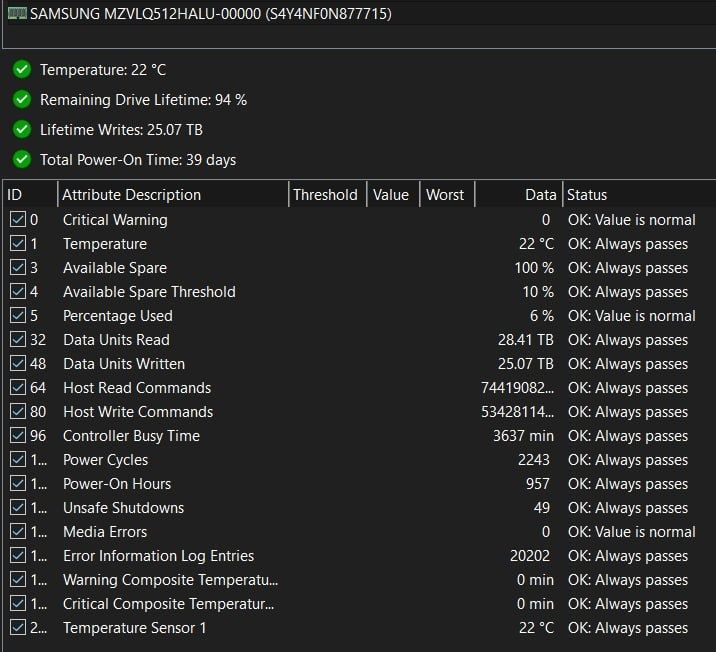716x652 pixels.
Task: Toggle the Unsafe Shutdowns row checkbox
Action: [18, 507]
